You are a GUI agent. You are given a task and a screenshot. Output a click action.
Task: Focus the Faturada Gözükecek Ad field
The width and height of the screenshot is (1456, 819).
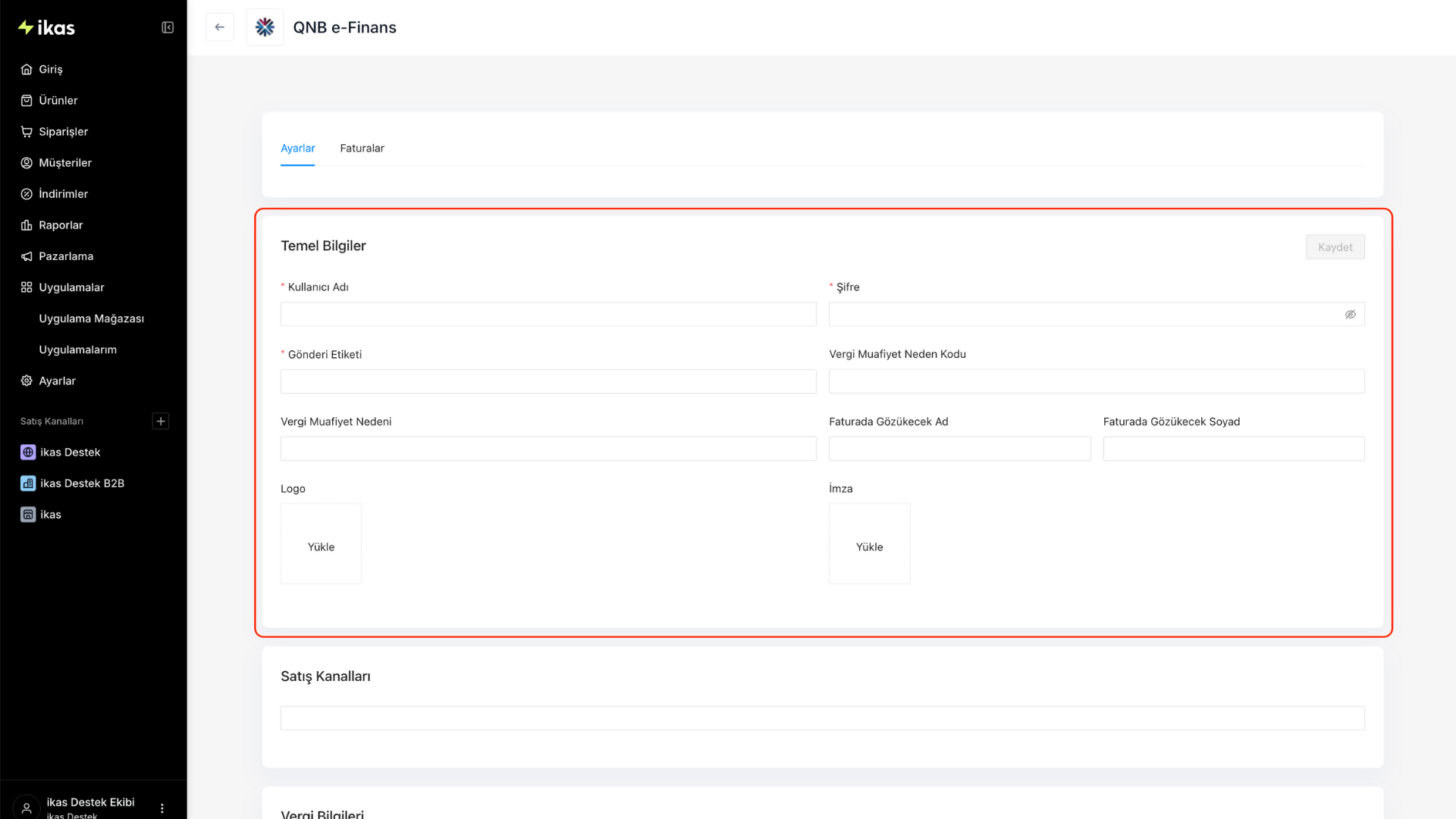coord(959,448)
